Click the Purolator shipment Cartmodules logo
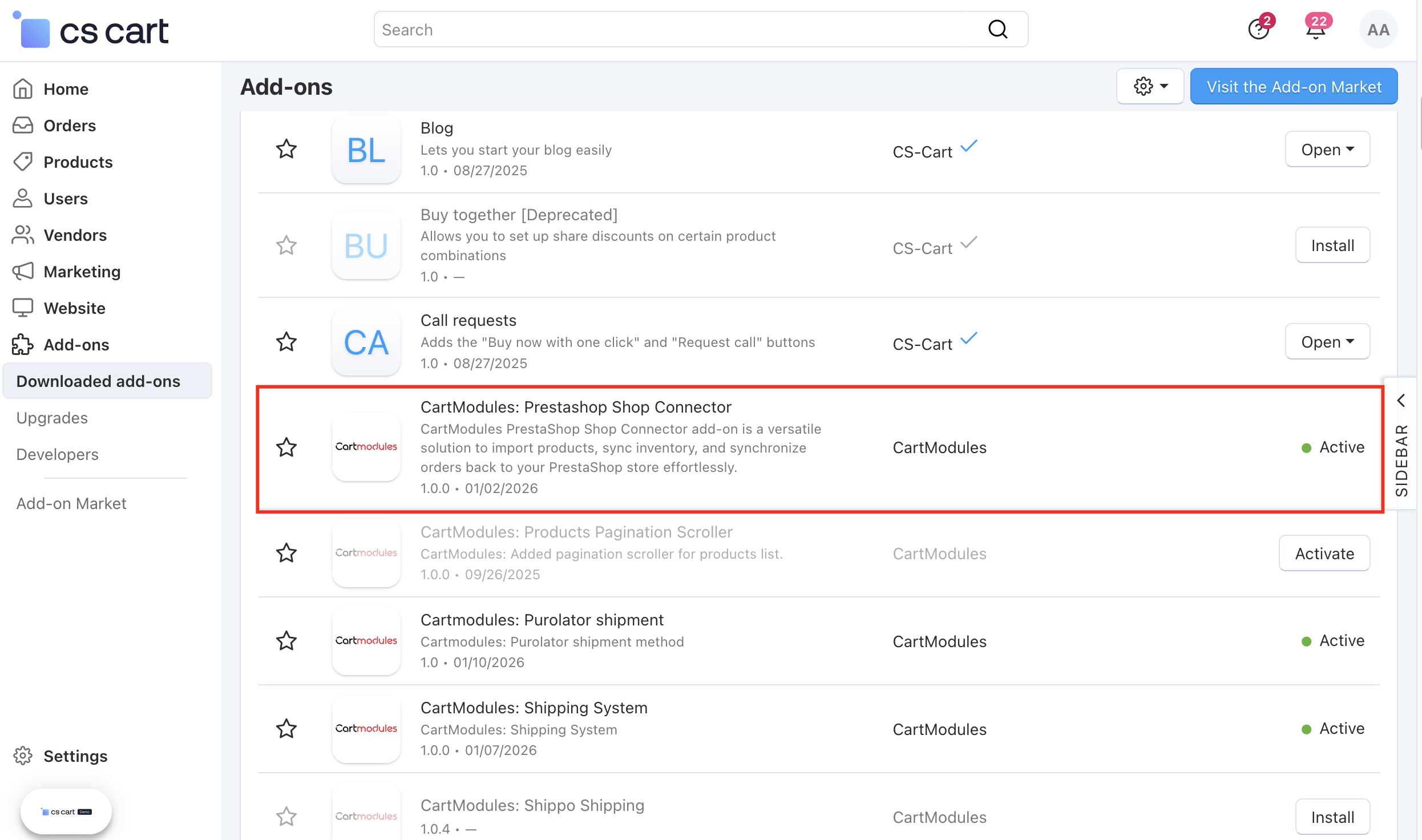Screen dimensions: 1422x840 (366, 641)
